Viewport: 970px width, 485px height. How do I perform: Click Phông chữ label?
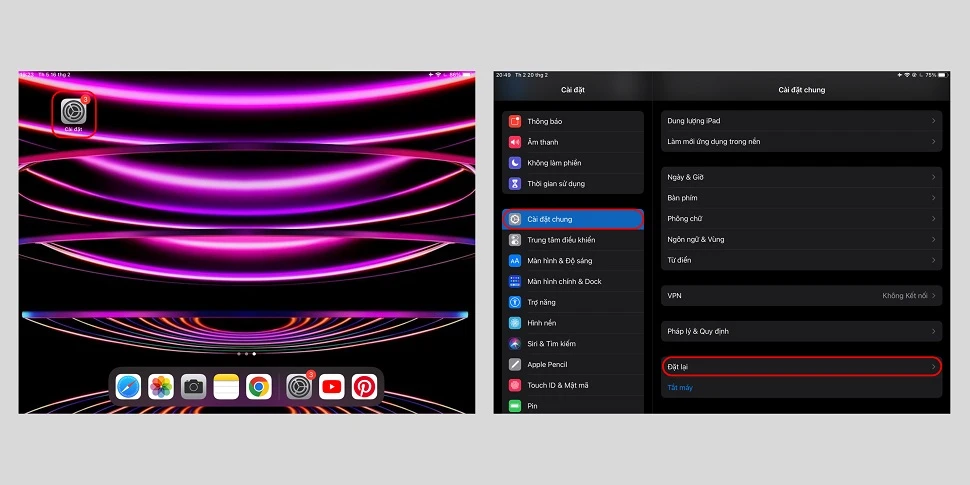click(685, 218)
